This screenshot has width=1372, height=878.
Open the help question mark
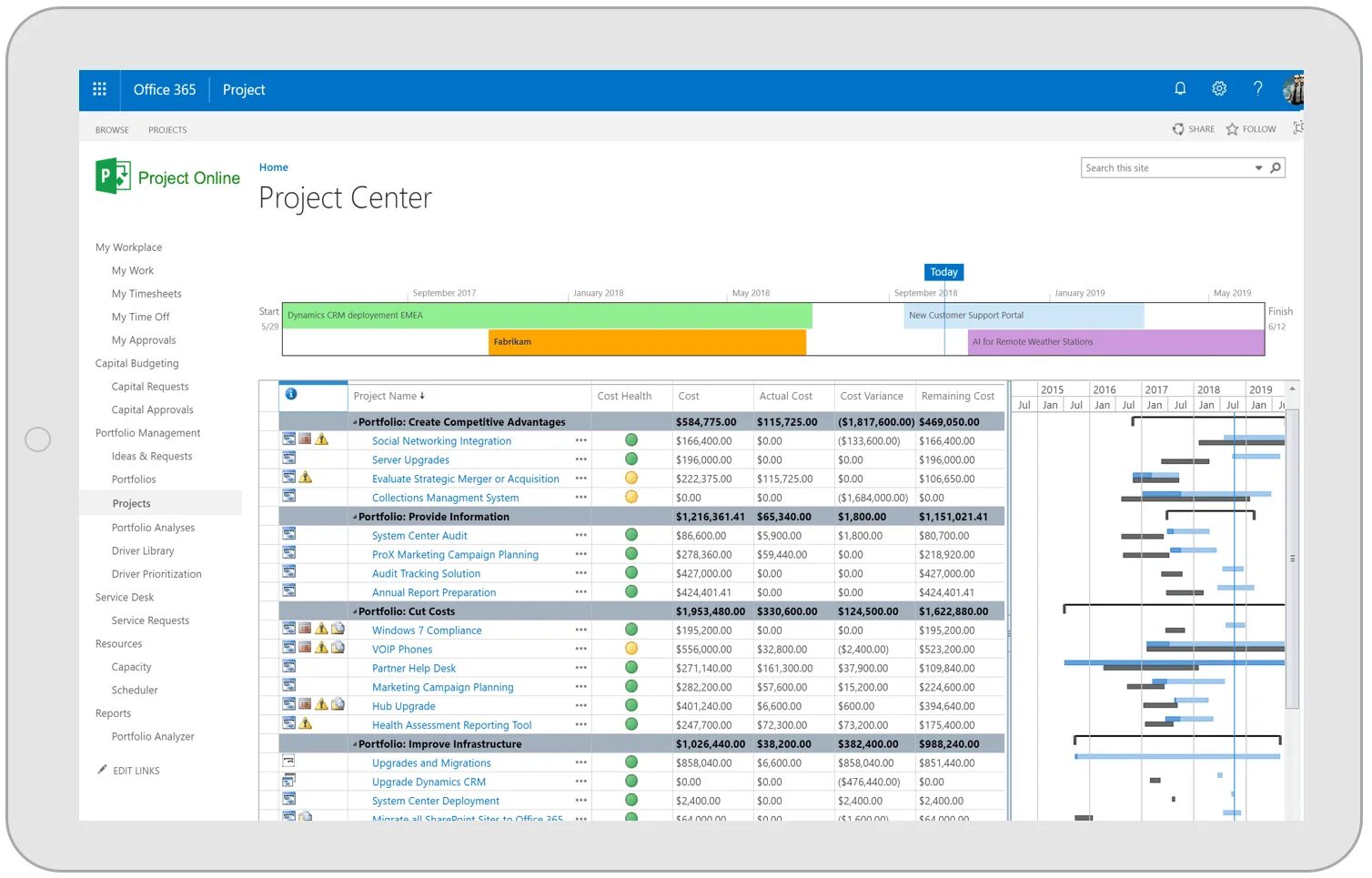pyautogui.click(x=1257, y=88)
